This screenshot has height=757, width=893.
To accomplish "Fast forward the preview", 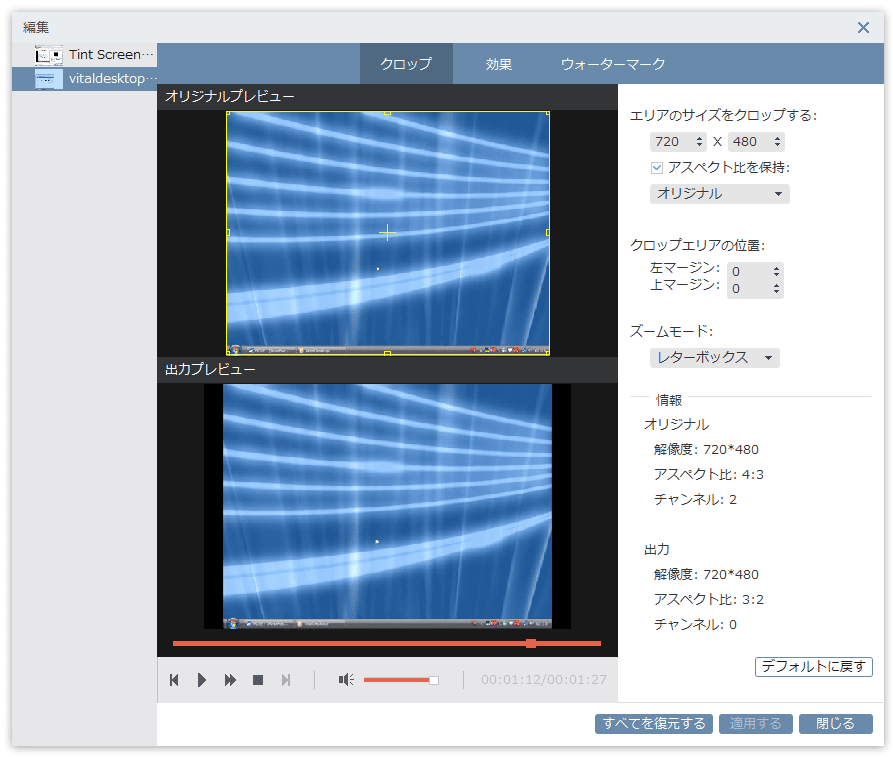I will click(x=230, y=680).
